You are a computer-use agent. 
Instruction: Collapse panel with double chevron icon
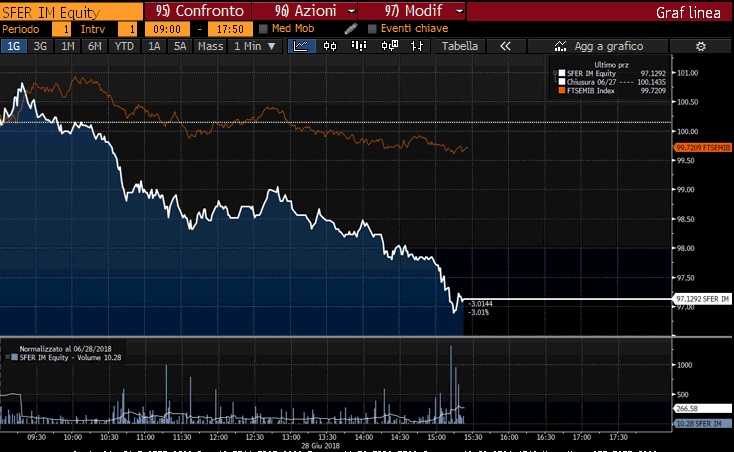(505, 46)
